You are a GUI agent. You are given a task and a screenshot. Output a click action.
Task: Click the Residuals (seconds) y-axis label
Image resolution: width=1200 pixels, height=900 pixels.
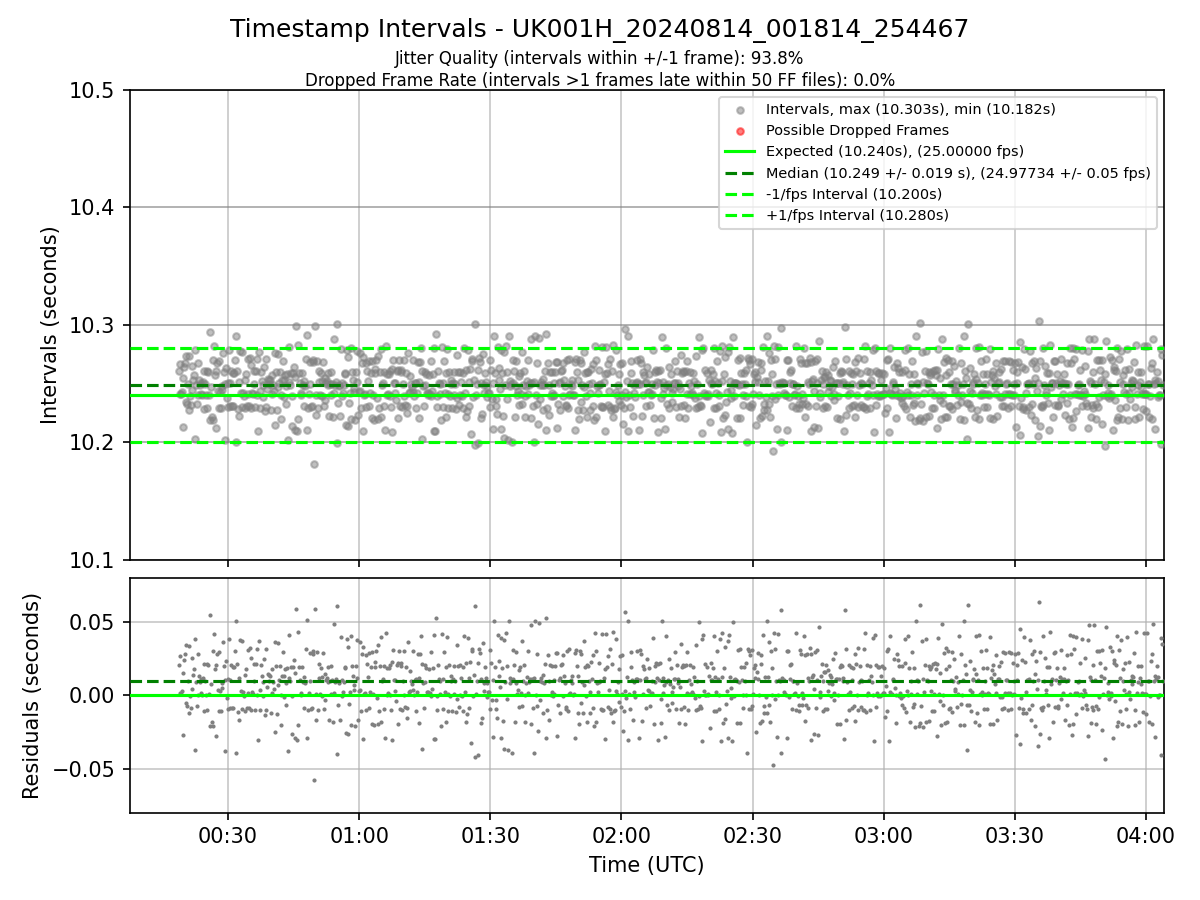click(x=32, y=695)
